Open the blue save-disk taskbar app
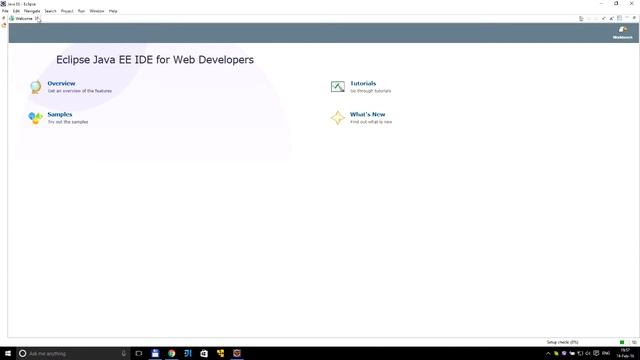 (x=155, y=353)
